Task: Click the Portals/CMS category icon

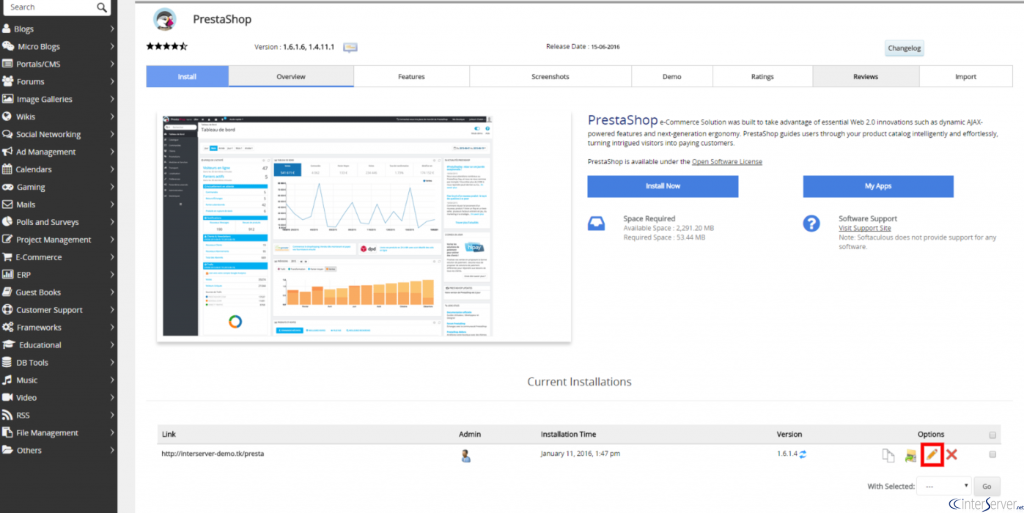Action: [8, 64]
